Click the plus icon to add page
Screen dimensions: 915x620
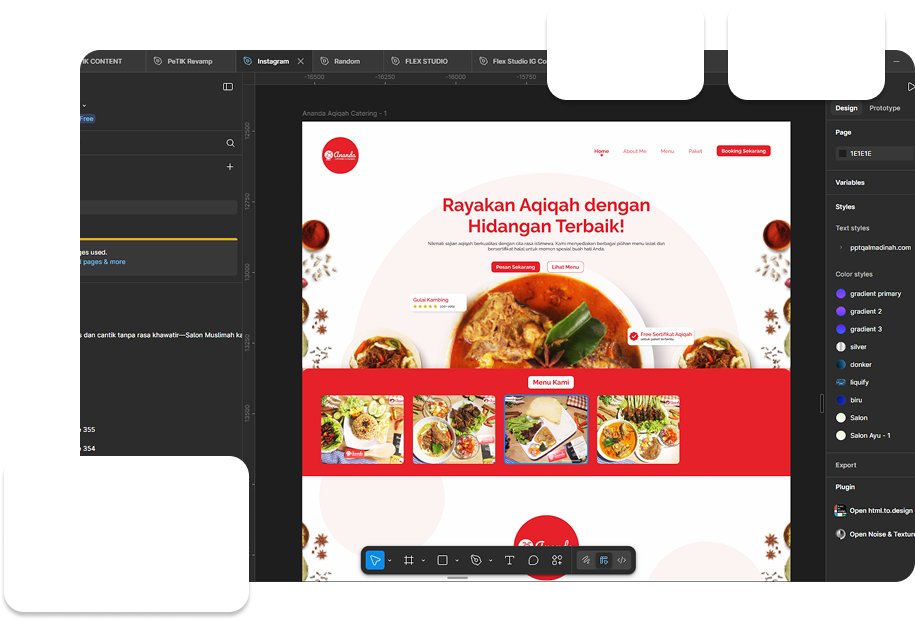pos(230,167)
